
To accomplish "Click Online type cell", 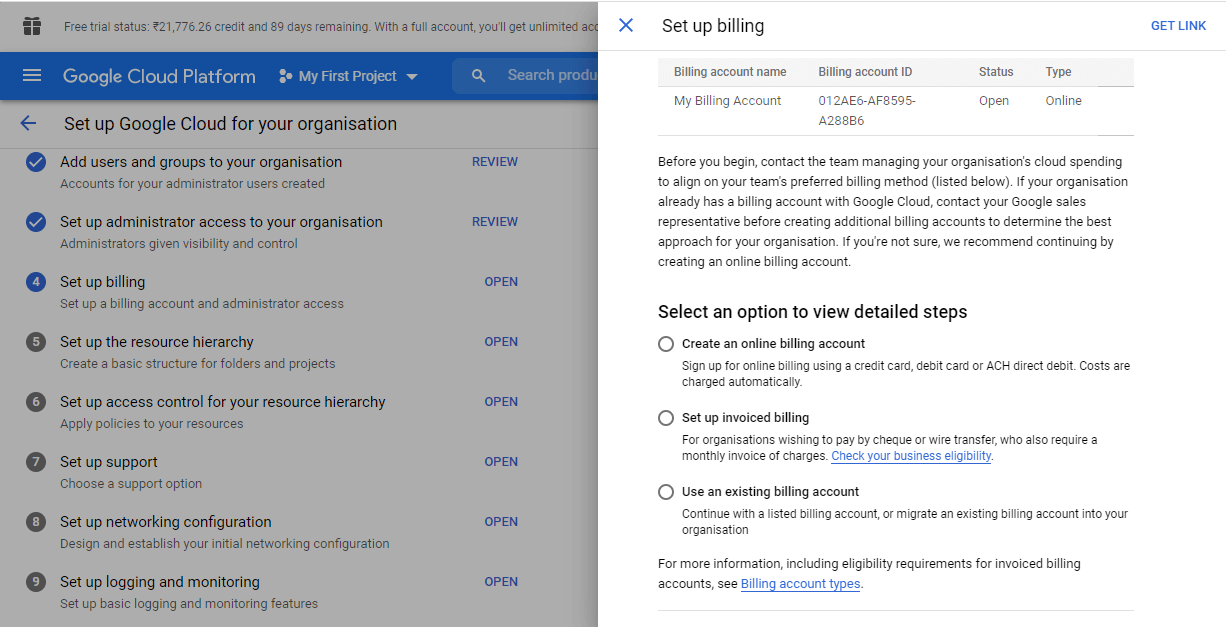I will 1064,101.
